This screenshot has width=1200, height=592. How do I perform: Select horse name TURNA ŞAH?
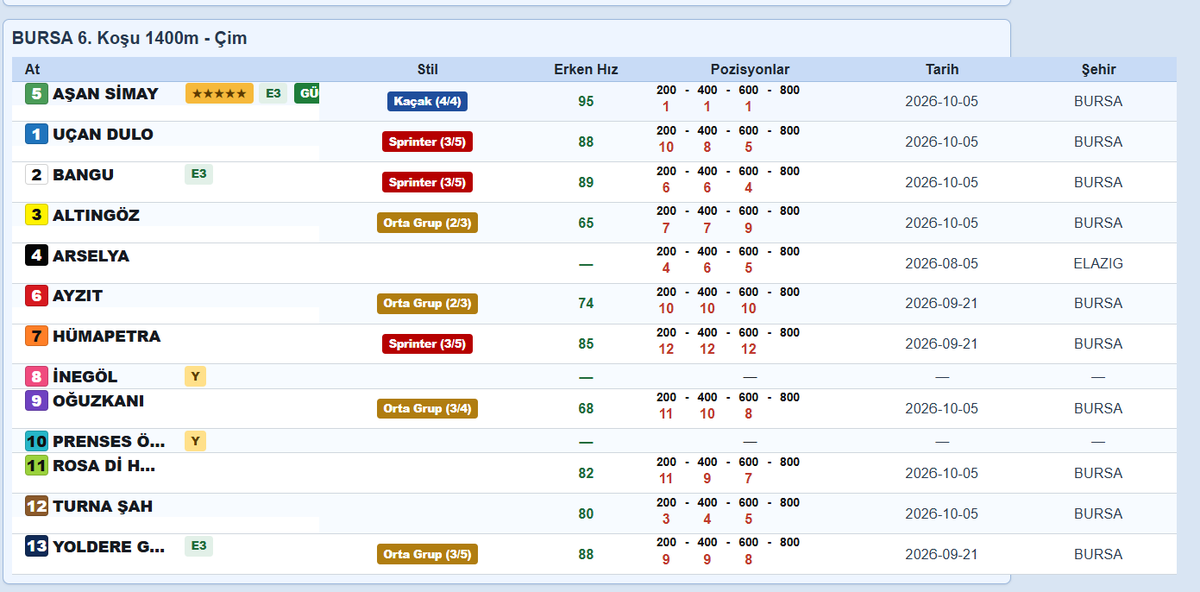102,506
